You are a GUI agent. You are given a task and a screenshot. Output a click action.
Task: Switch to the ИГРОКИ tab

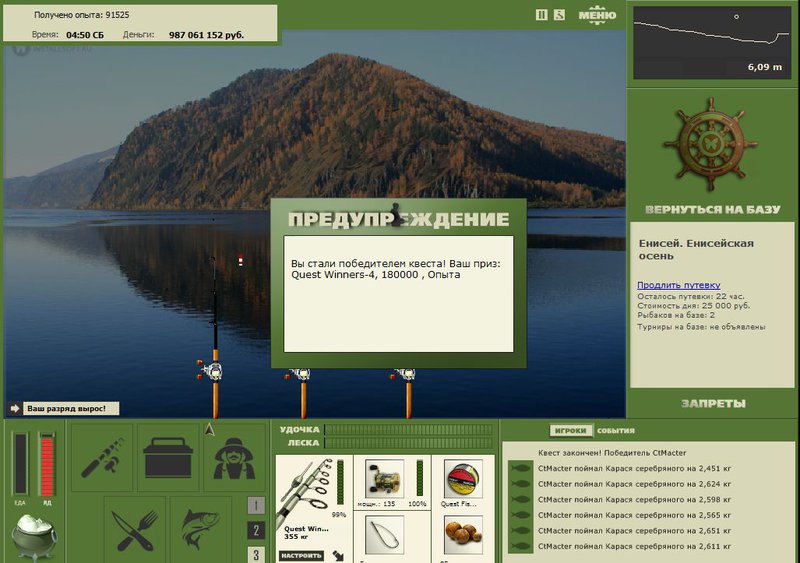(x=571, y=430)
